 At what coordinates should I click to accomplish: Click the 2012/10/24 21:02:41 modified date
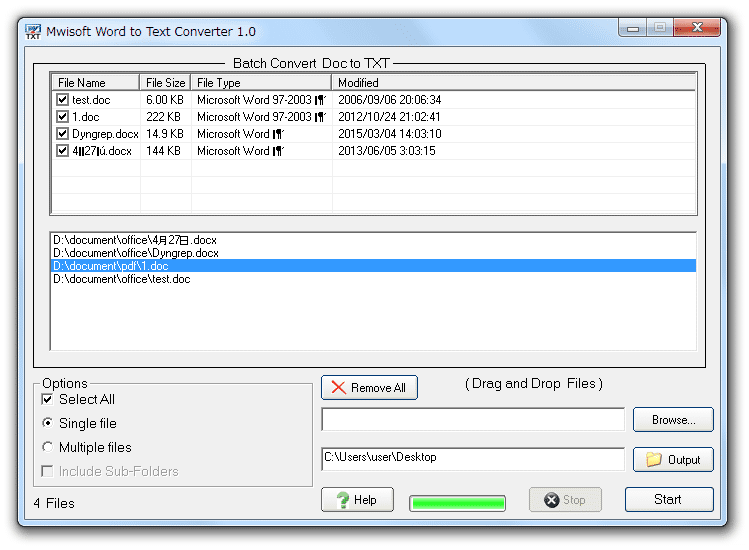coord(389,117)
